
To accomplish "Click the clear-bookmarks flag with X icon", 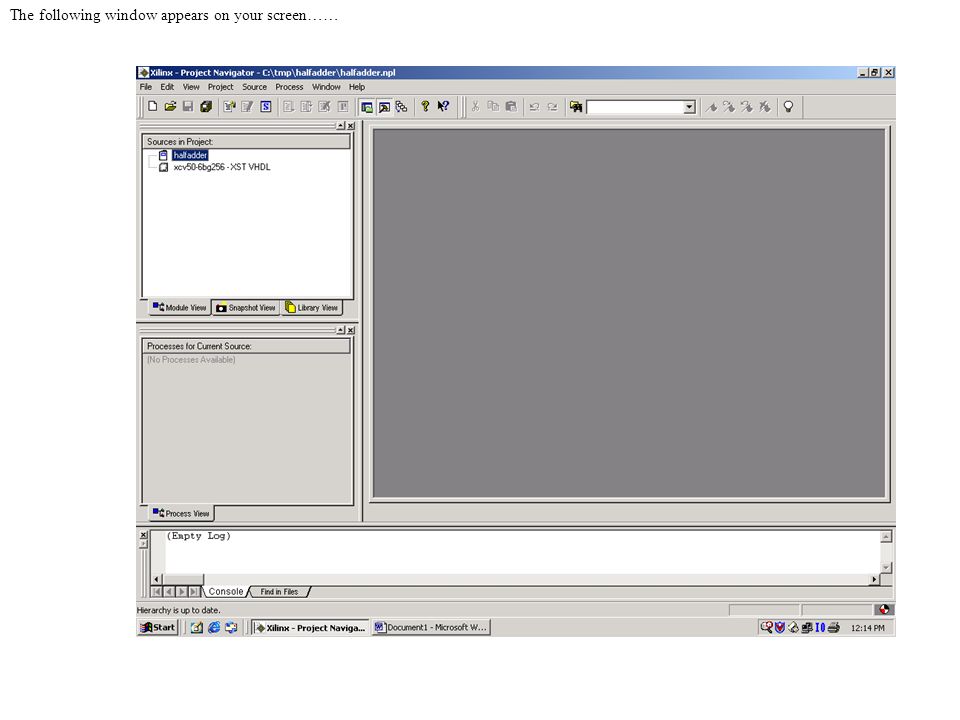I will tap(764, 107).
